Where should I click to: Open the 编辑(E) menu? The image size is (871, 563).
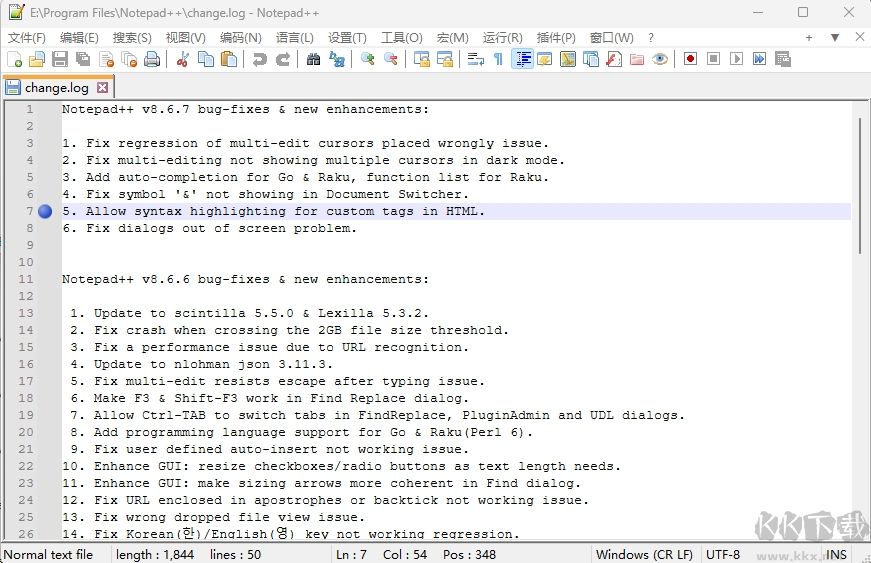[x=79, y=38]
